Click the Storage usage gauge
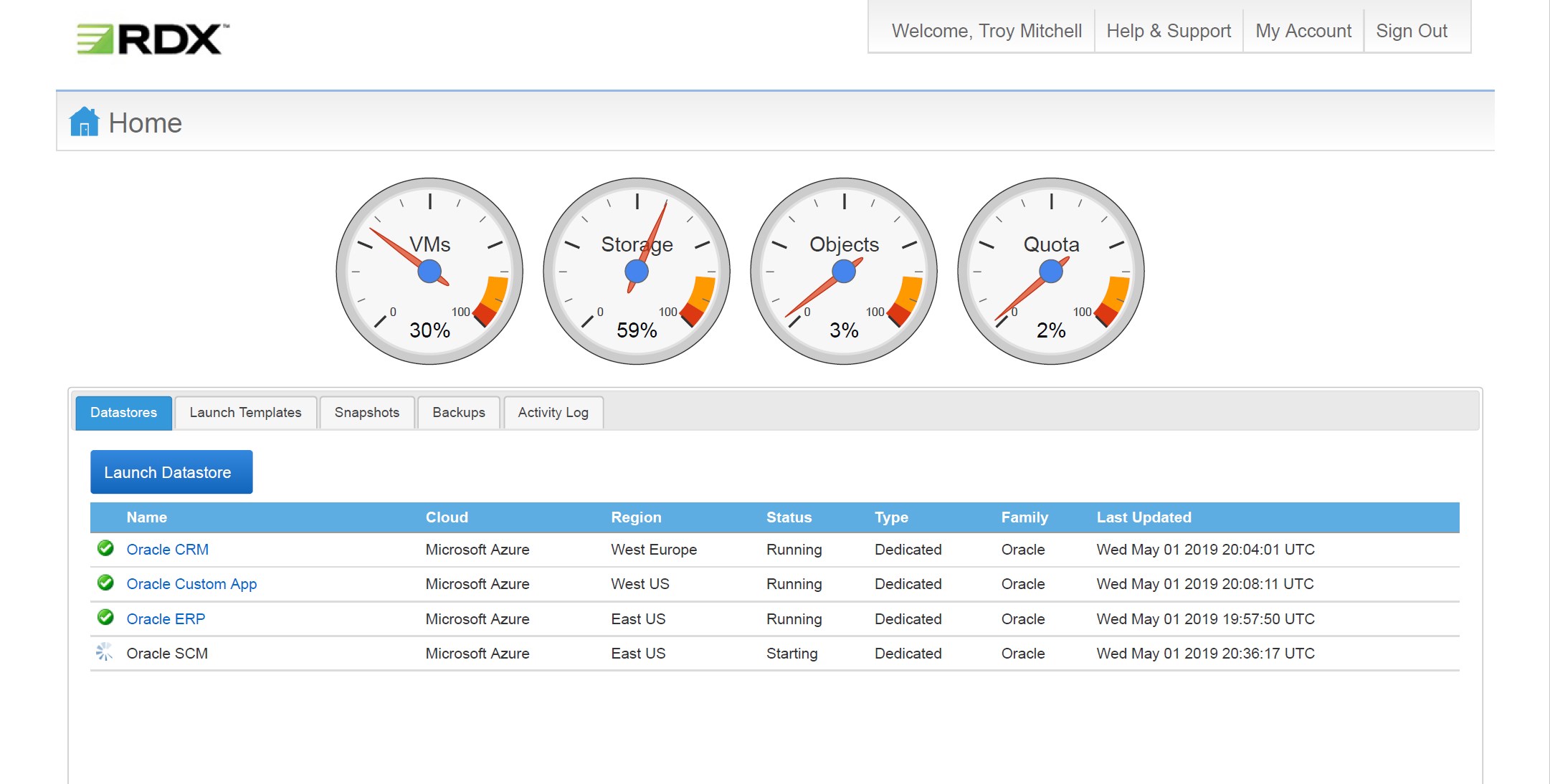The height and width of the screenshot is (784, 1550). pos(637,272)
